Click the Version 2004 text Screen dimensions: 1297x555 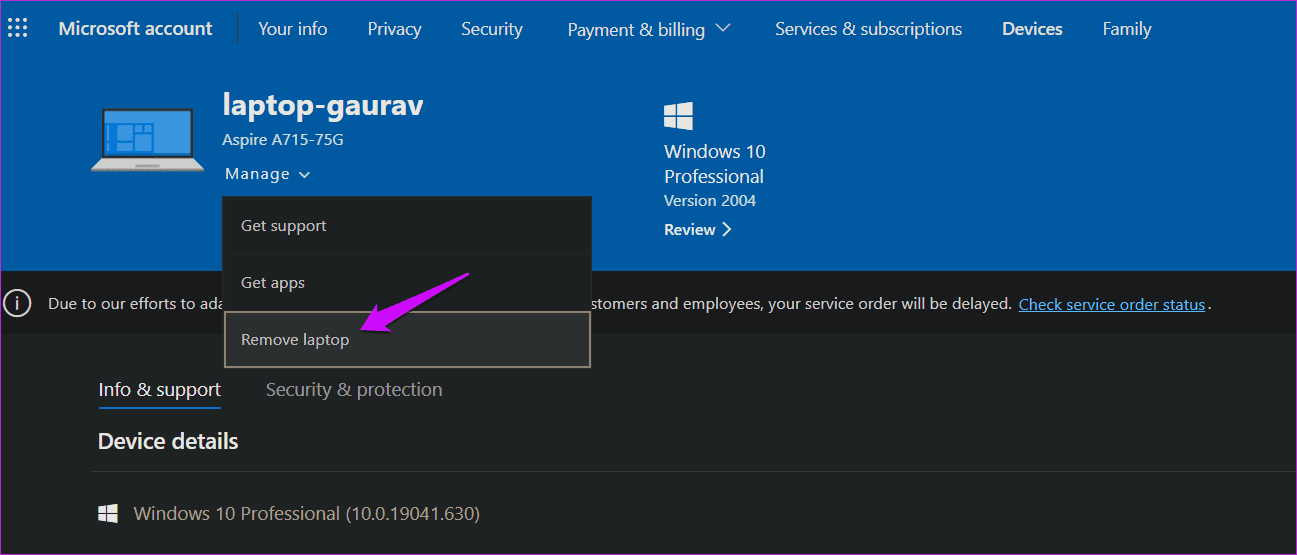[x=710, y=201]
